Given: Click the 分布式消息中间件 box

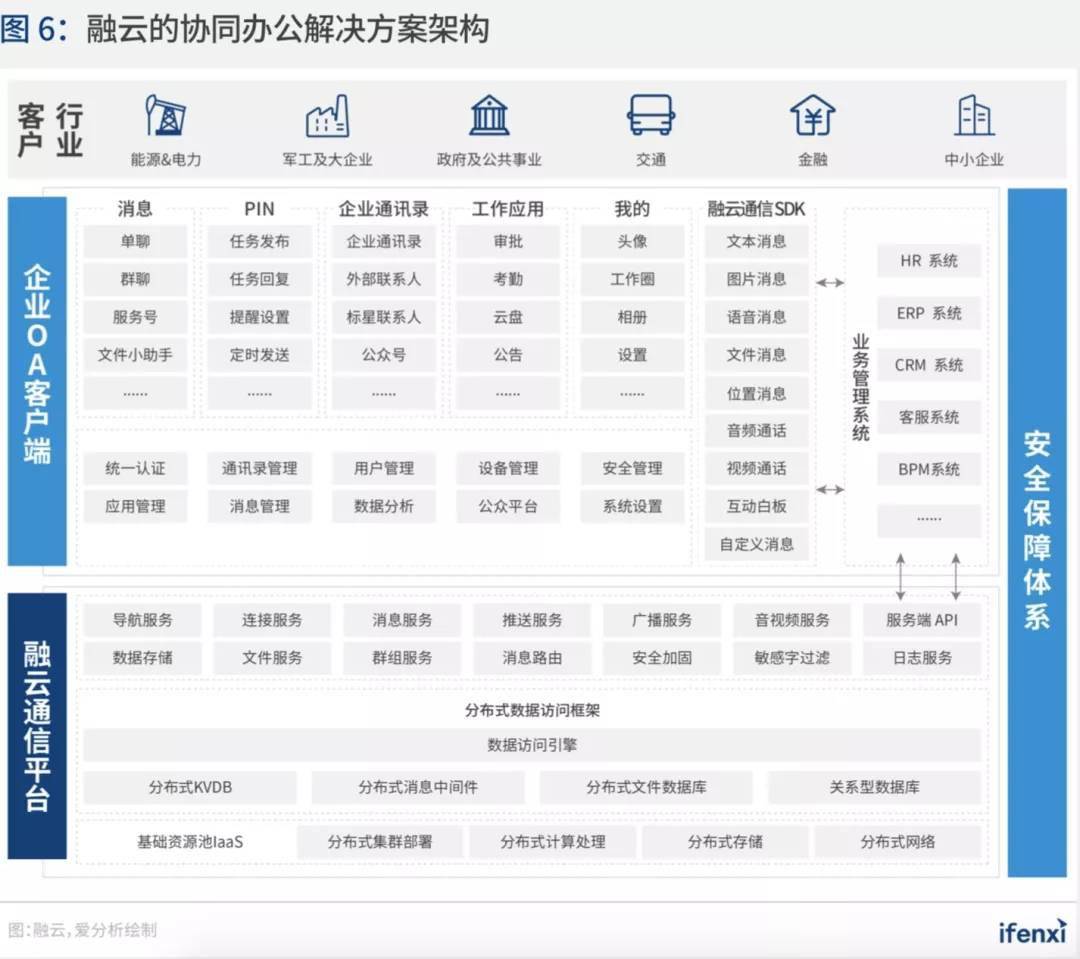Looking at the screenshot, I should click(418, 787).
